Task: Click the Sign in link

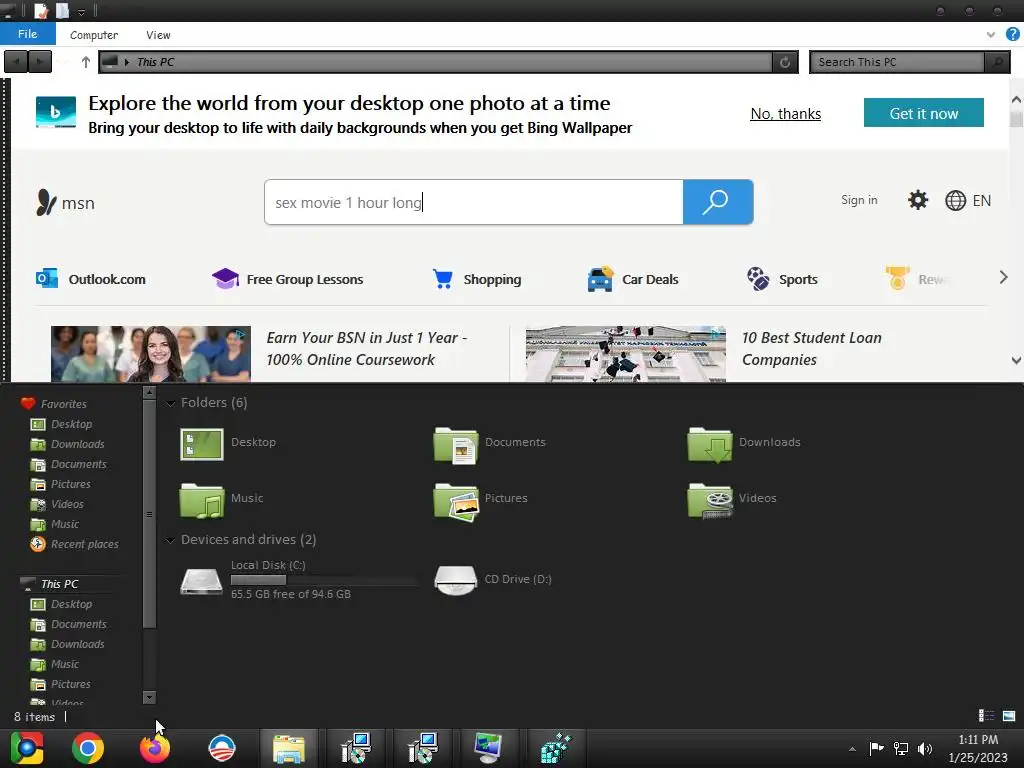Action: pos(859,200)
